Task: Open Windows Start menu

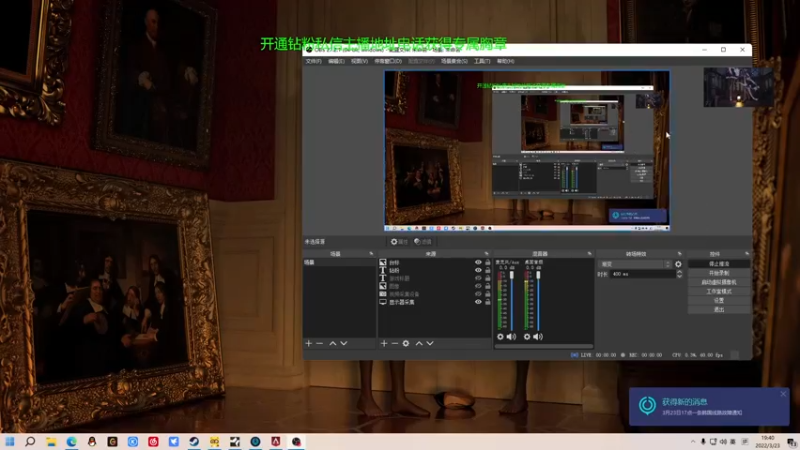Action: (10, 441)
